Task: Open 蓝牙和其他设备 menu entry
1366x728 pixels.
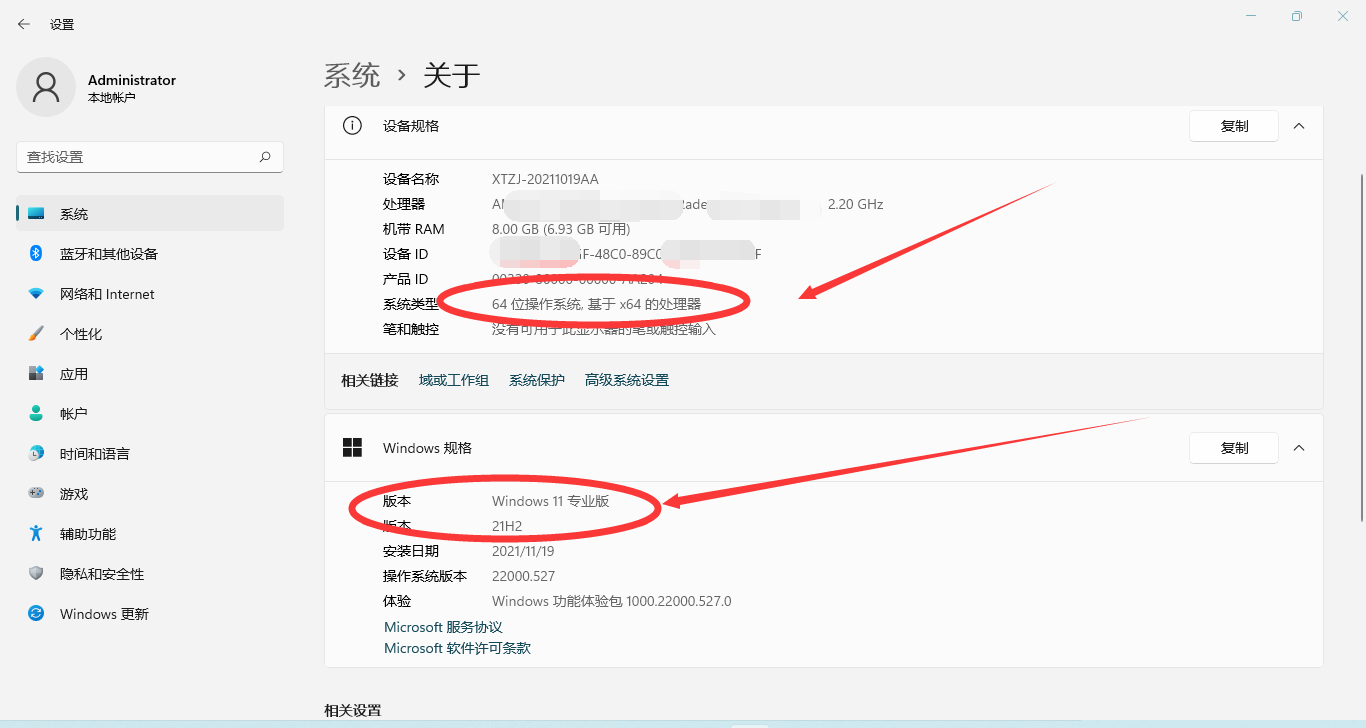Action: (150, 254)
